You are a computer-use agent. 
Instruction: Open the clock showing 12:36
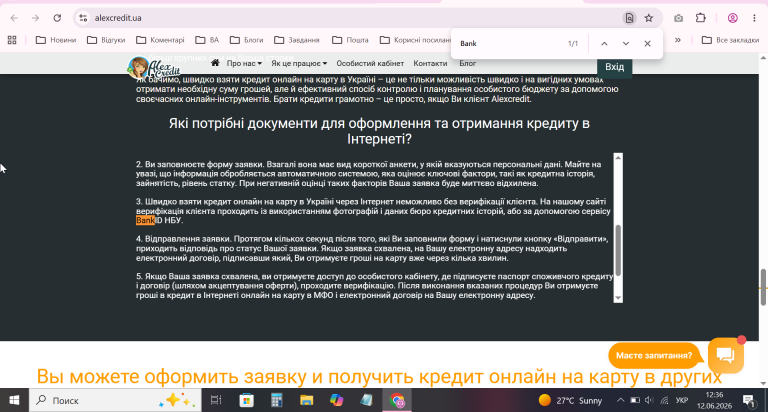715,400
